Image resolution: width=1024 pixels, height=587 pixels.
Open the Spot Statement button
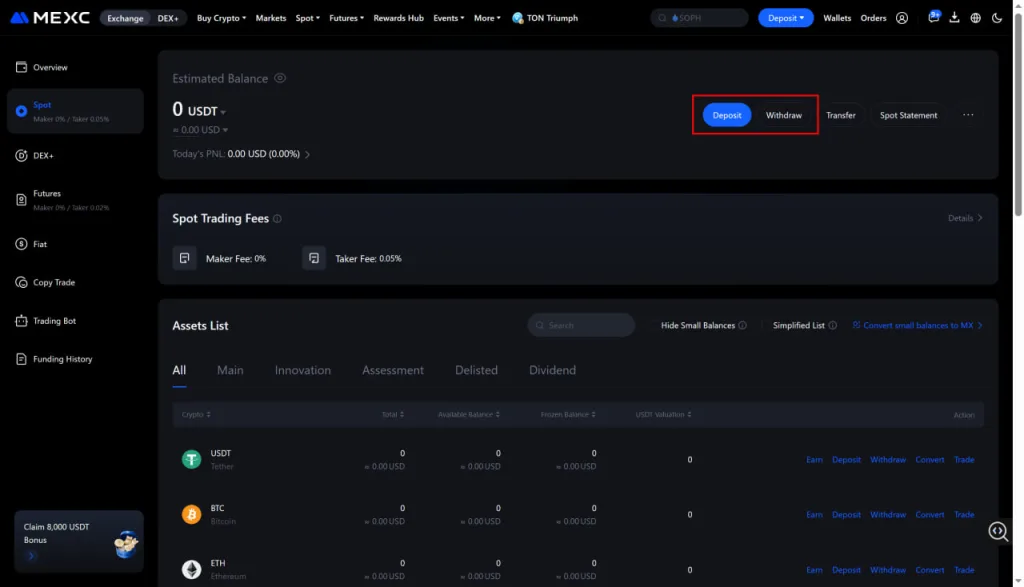coord(908,115)
